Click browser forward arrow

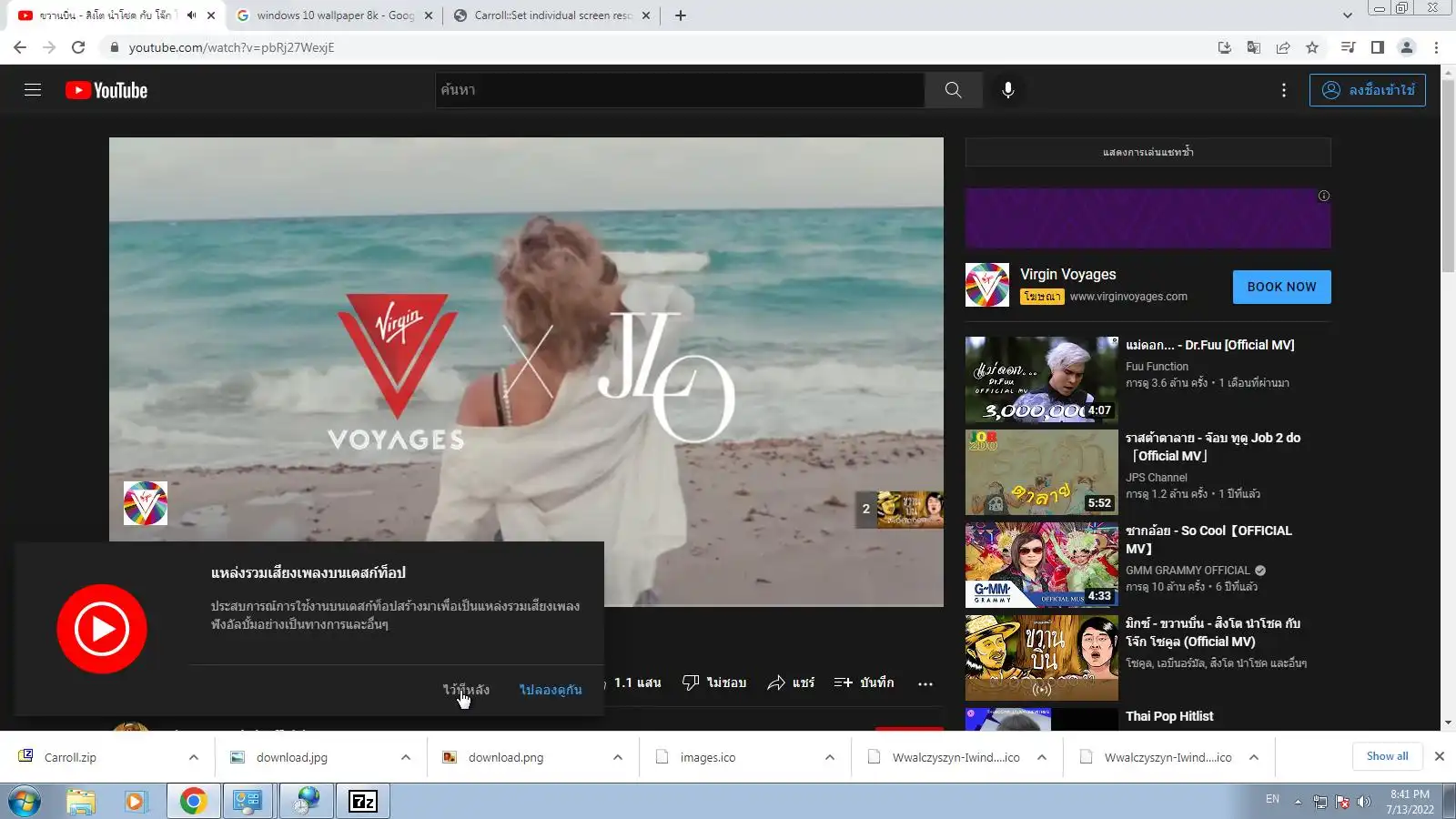49,47
